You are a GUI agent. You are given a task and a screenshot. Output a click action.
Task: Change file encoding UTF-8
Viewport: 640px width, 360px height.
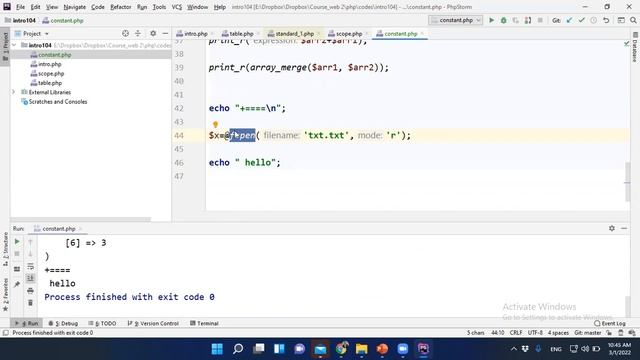coord(535,333)
